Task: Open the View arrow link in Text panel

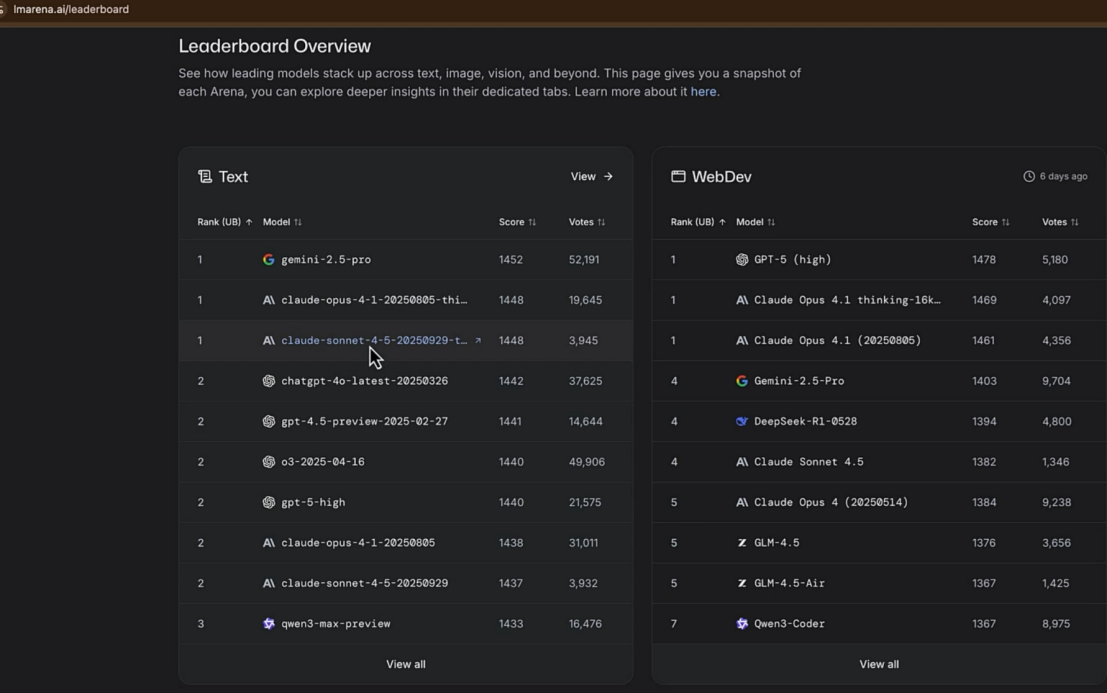Action: pos(592,176)
